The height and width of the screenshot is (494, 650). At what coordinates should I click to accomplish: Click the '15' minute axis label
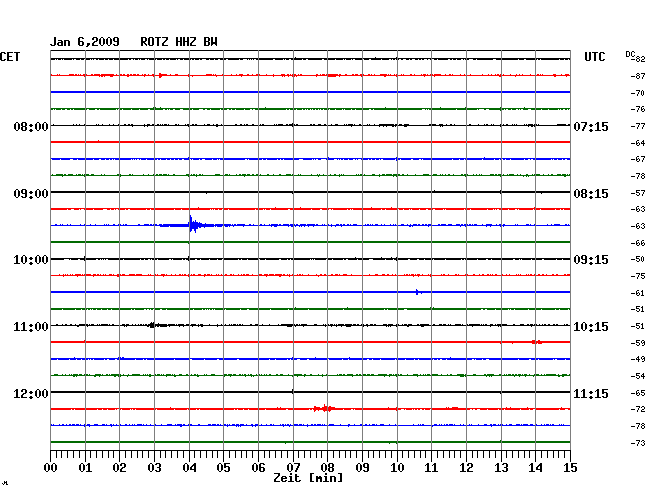pyautogui.click(x=570, y=468)
